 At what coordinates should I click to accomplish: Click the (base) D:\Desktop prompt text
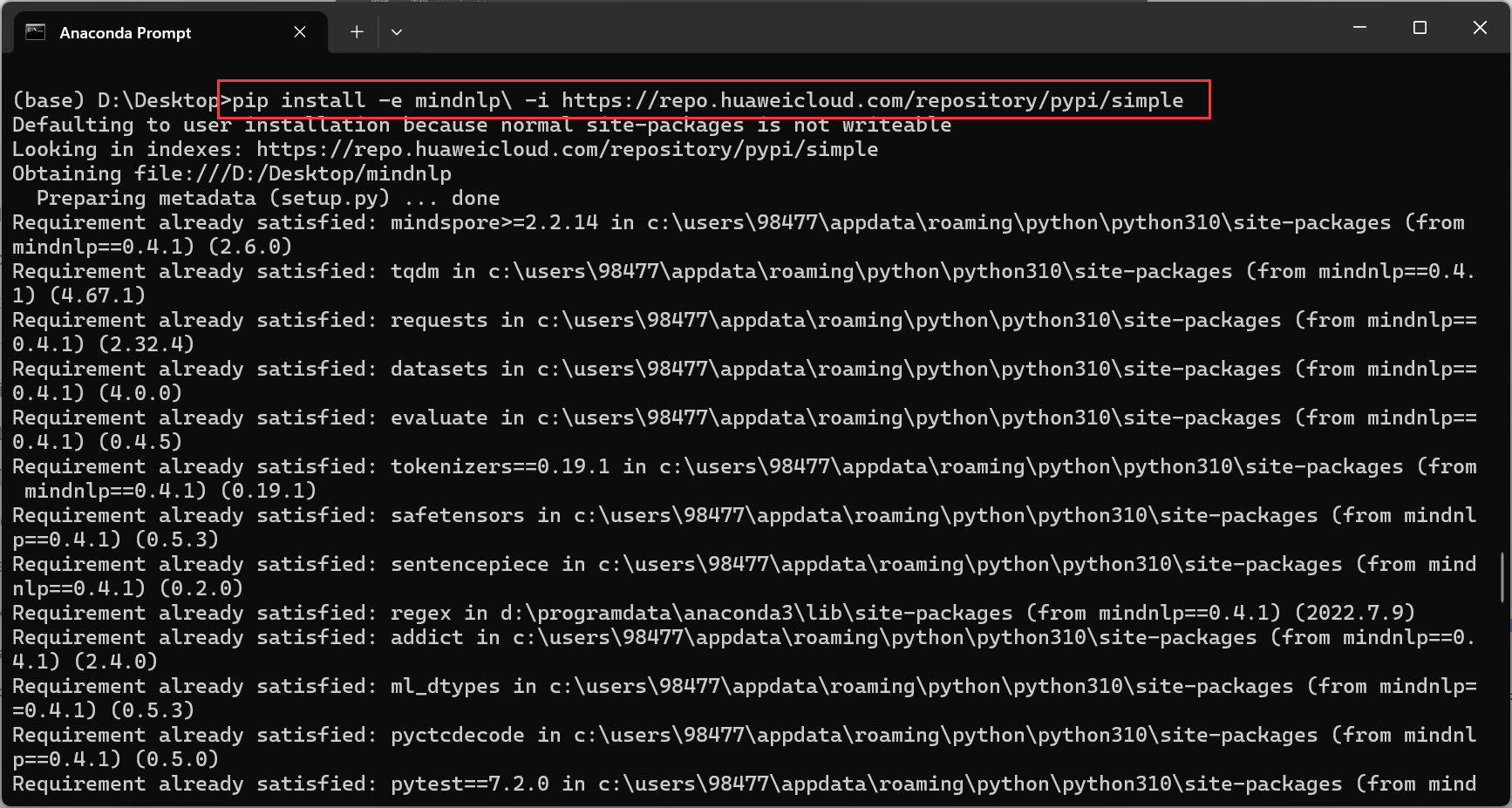click(x=114, y=101)
